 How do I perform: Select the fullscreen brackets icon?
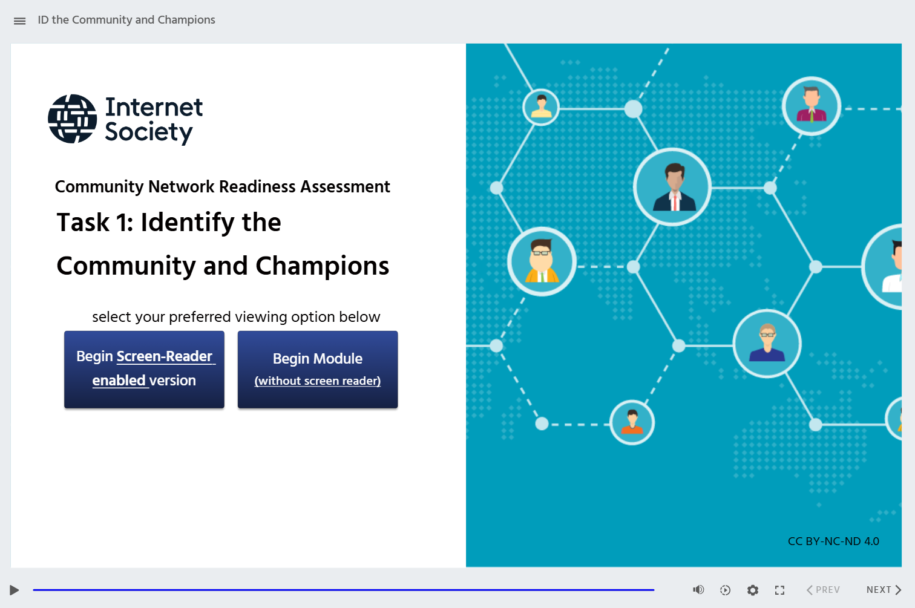click(779, 590)
